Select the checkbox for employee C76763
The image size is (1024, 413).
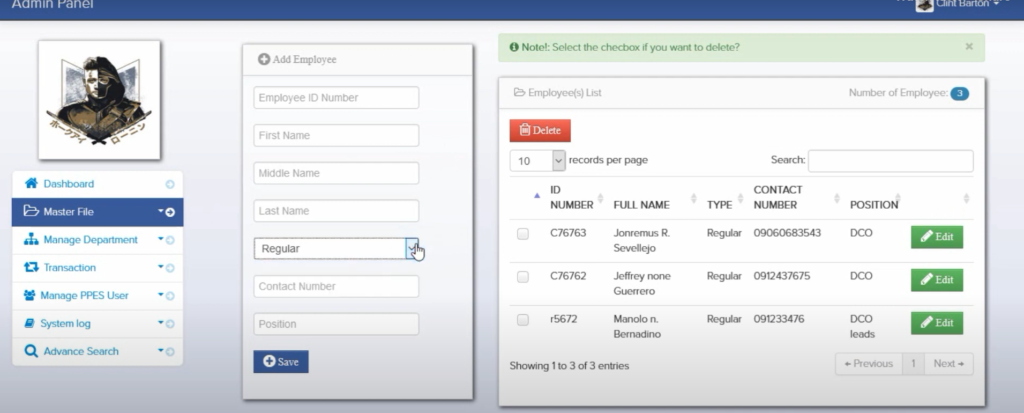[x=522, y=234]
